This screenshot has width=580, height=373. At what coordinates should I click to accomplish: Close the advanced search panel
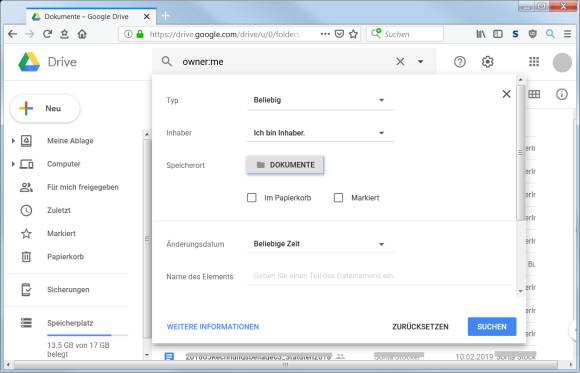(x=506, y=94)
